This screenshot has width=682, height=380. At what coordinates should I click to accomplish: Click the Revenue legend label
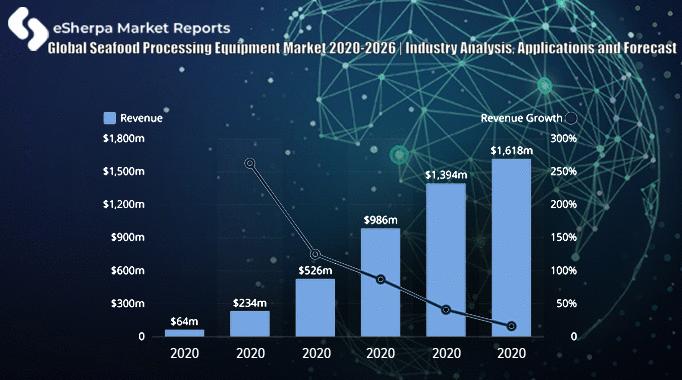point(141,118)
